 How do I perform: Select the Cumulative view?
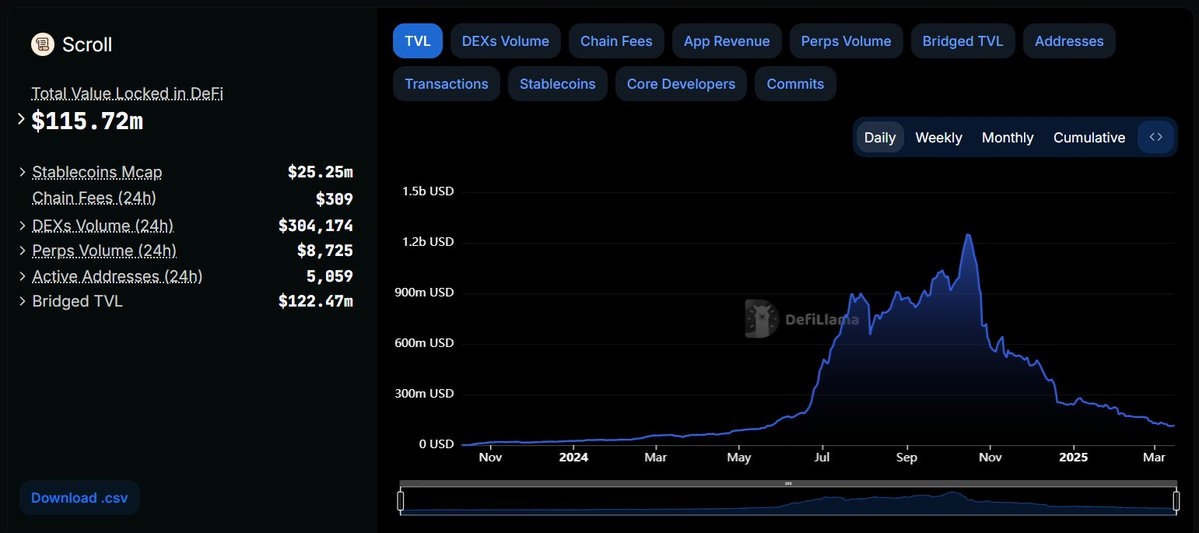pyautogui.click(x=1089, y=138)
